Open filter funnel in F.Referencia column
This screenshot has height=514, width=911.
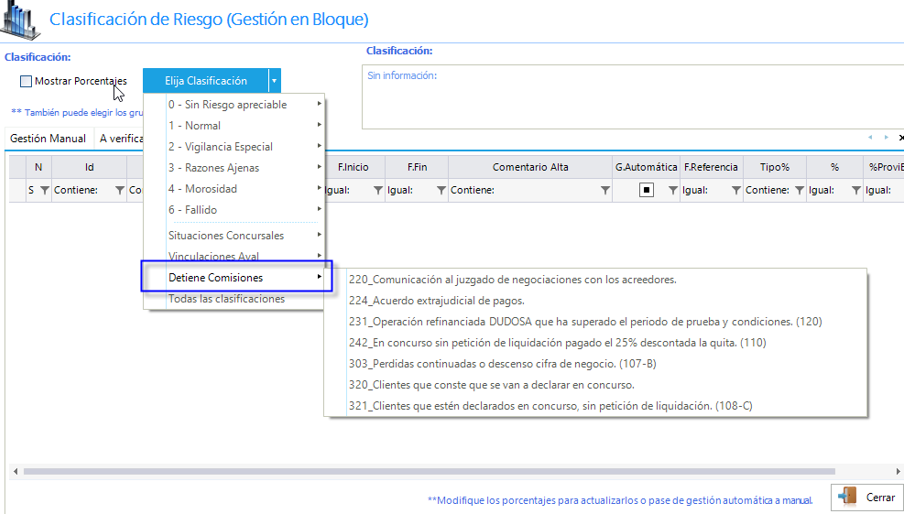[736, 190]
